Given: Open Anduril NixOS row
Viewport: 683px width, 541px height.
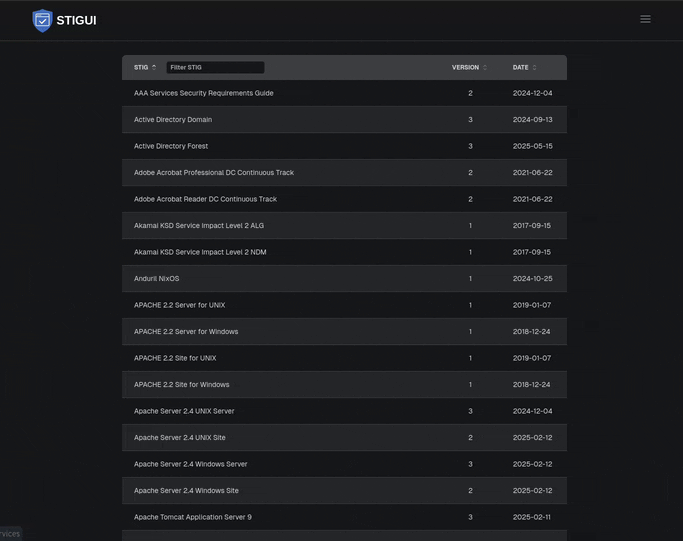Looking at the screenshot, I should pyautogui.click(x=344, y=278).
